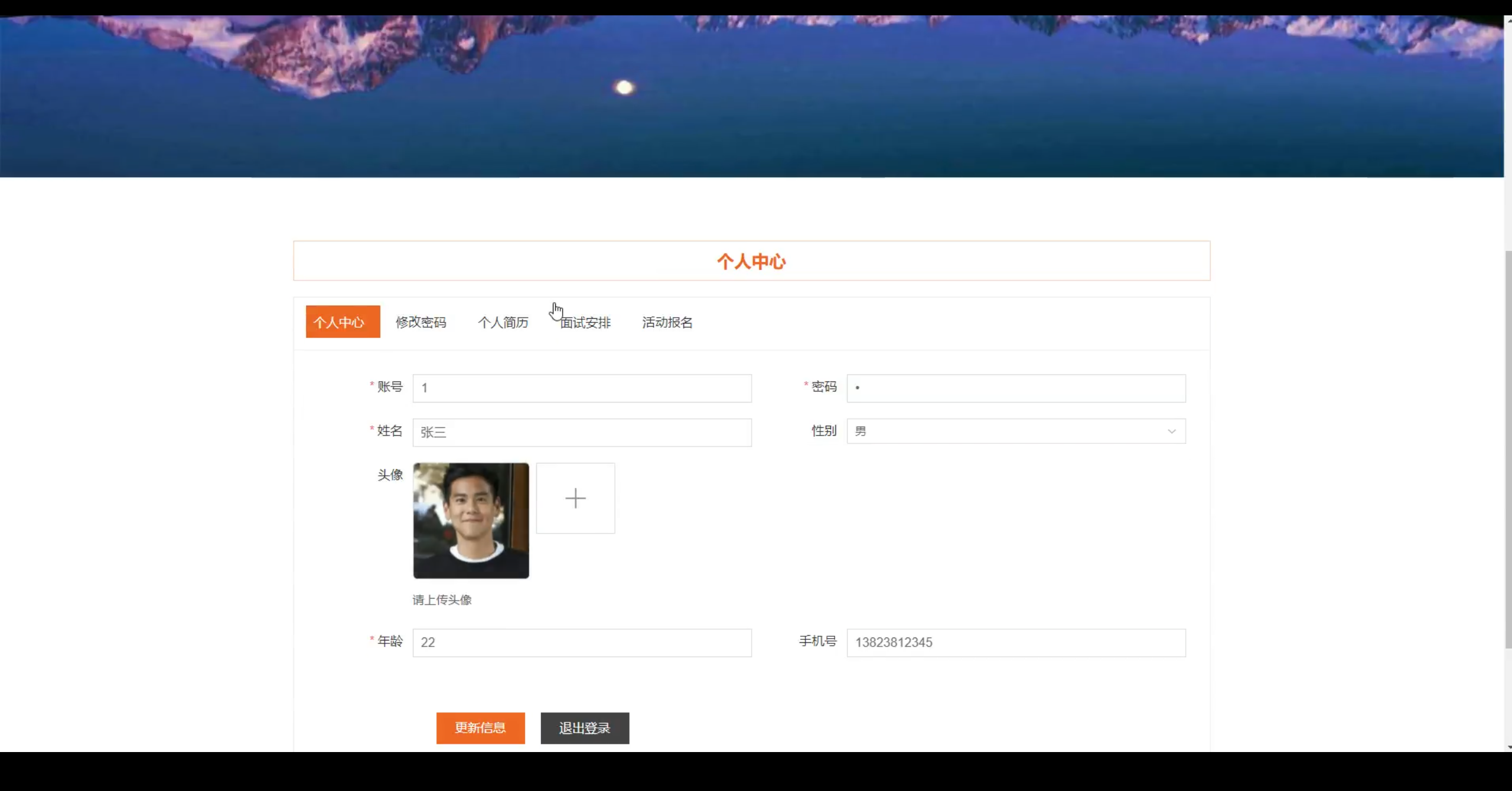Click the 个人中心 heading banner
1512x791 pixels.
751,261
